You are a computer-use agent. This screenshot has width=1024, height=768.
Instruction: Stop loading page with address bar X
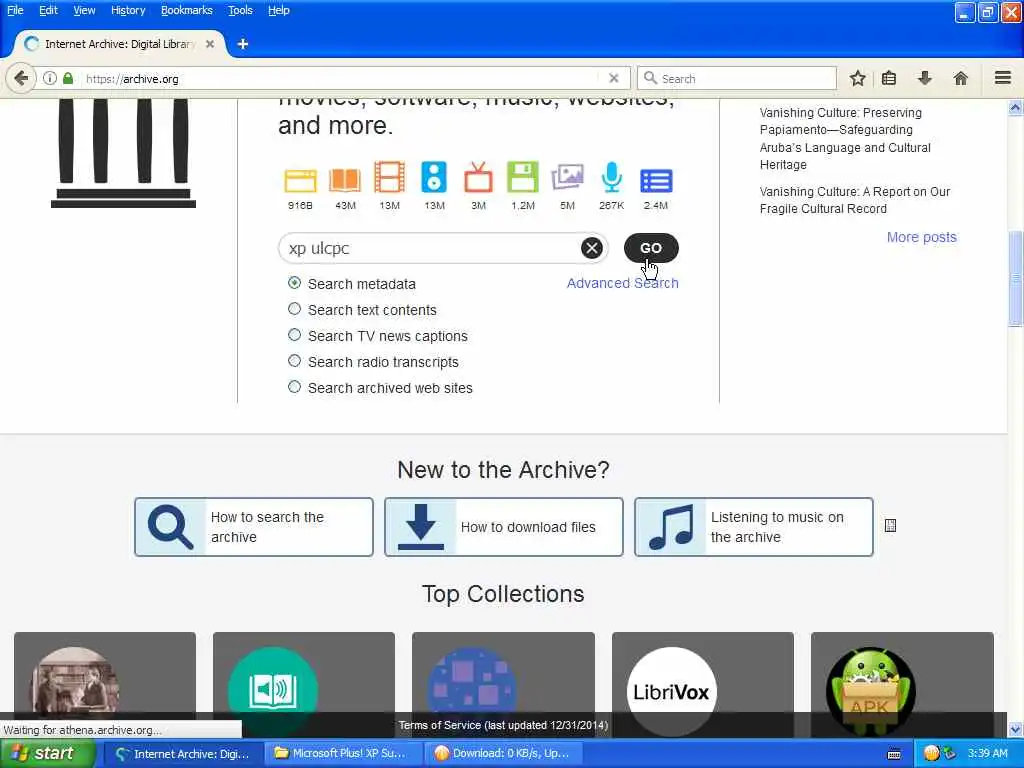point(613,78)
